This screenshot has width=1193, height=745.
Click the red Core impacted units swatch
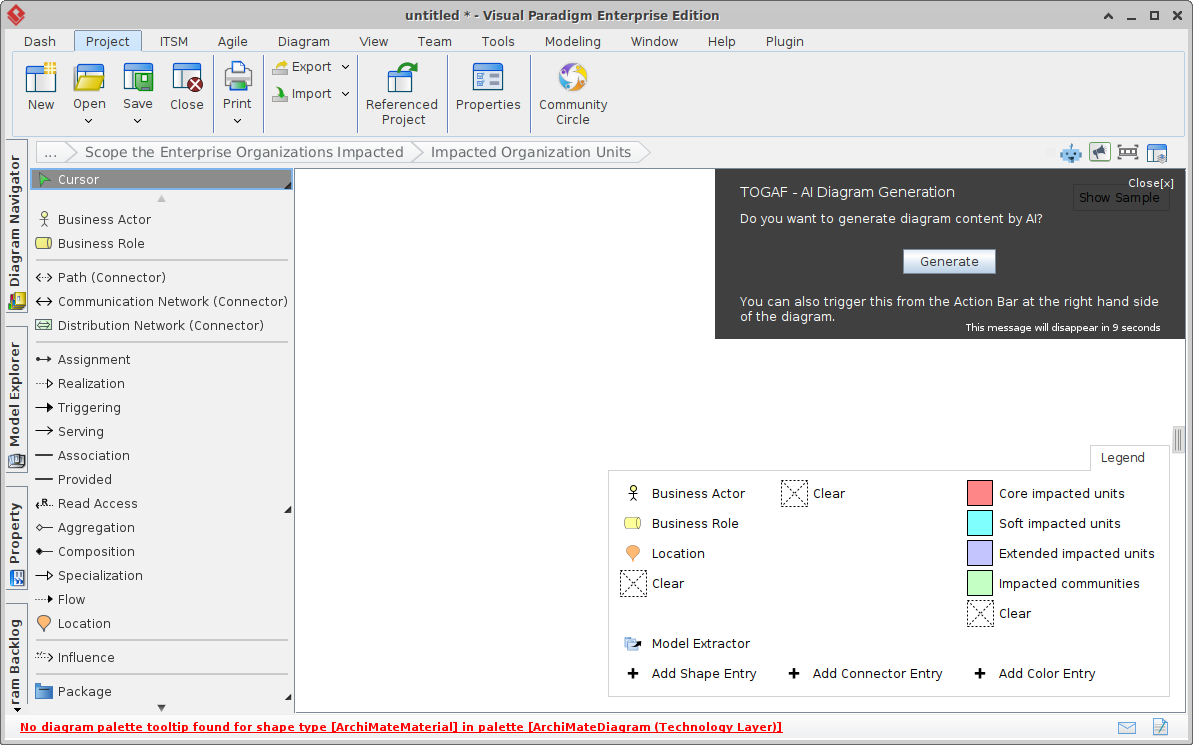(979, 492)
